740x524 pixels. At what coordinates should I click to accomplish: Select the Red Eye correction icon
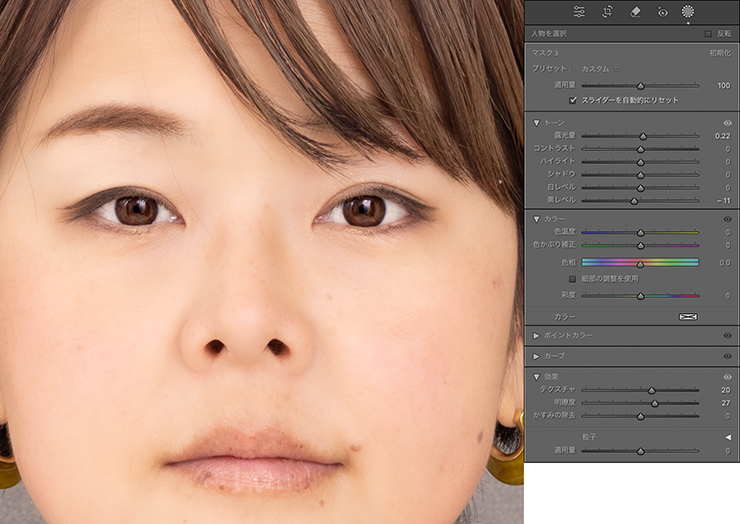(662, 12)
